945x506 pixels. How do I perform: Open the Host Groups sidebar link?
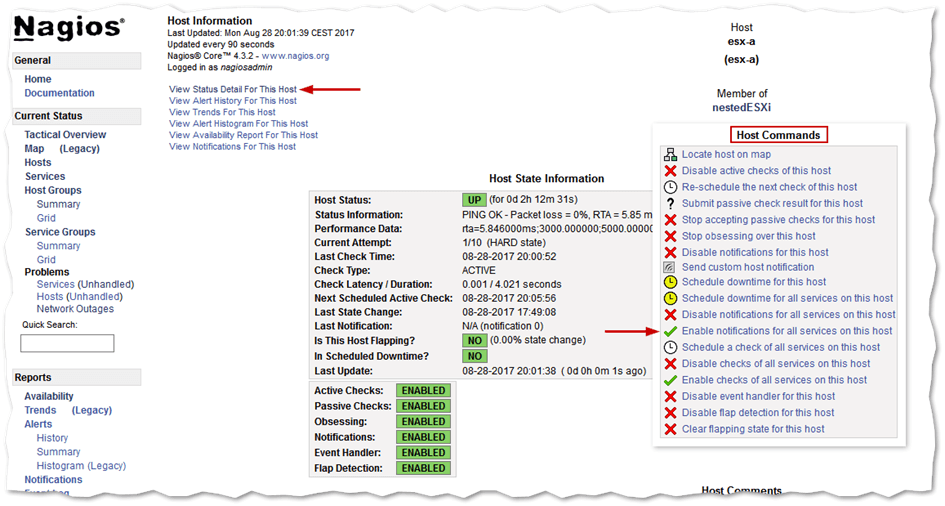(53, 190)
